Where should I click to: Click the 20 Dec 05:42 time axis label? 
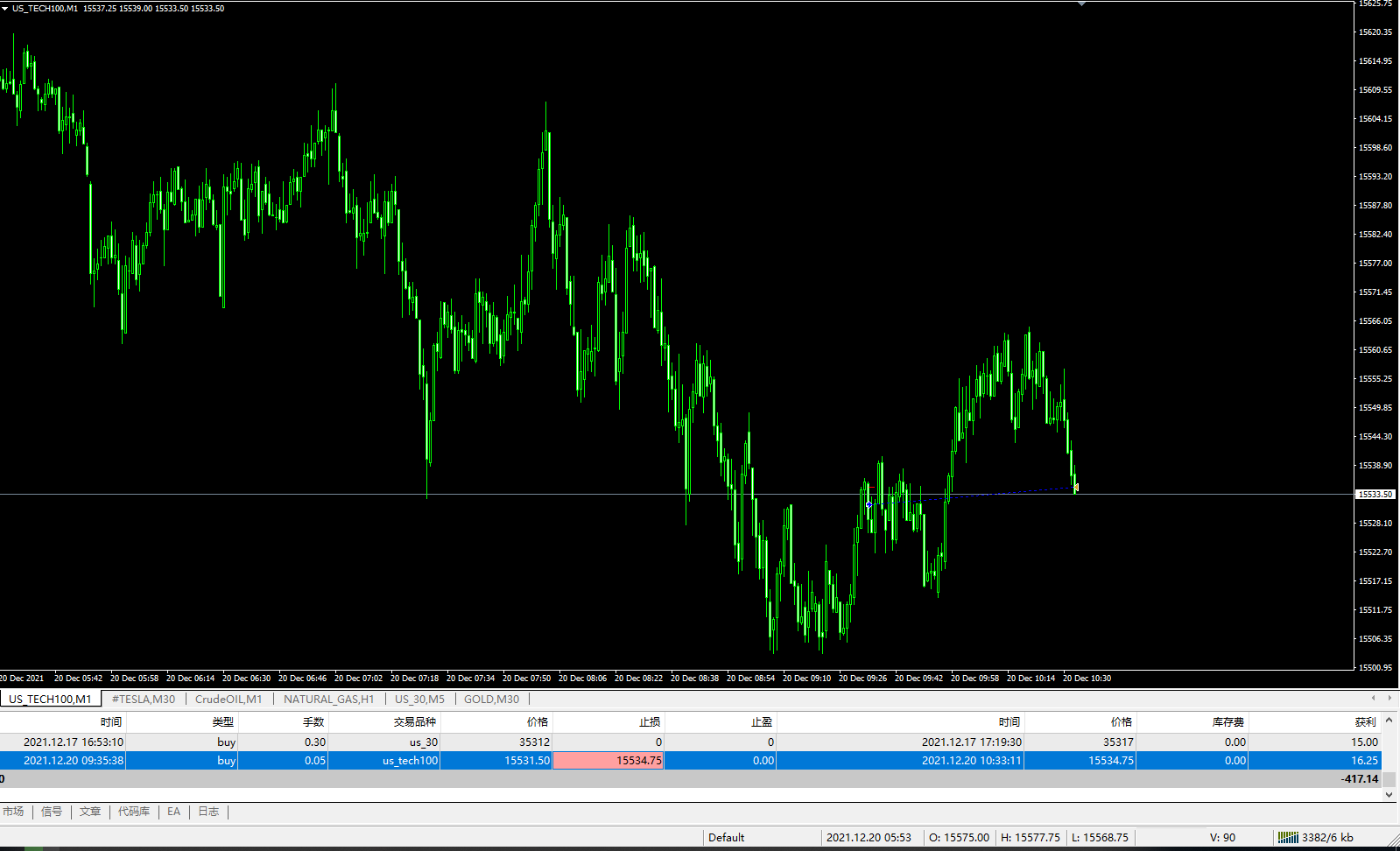point(78,679)
